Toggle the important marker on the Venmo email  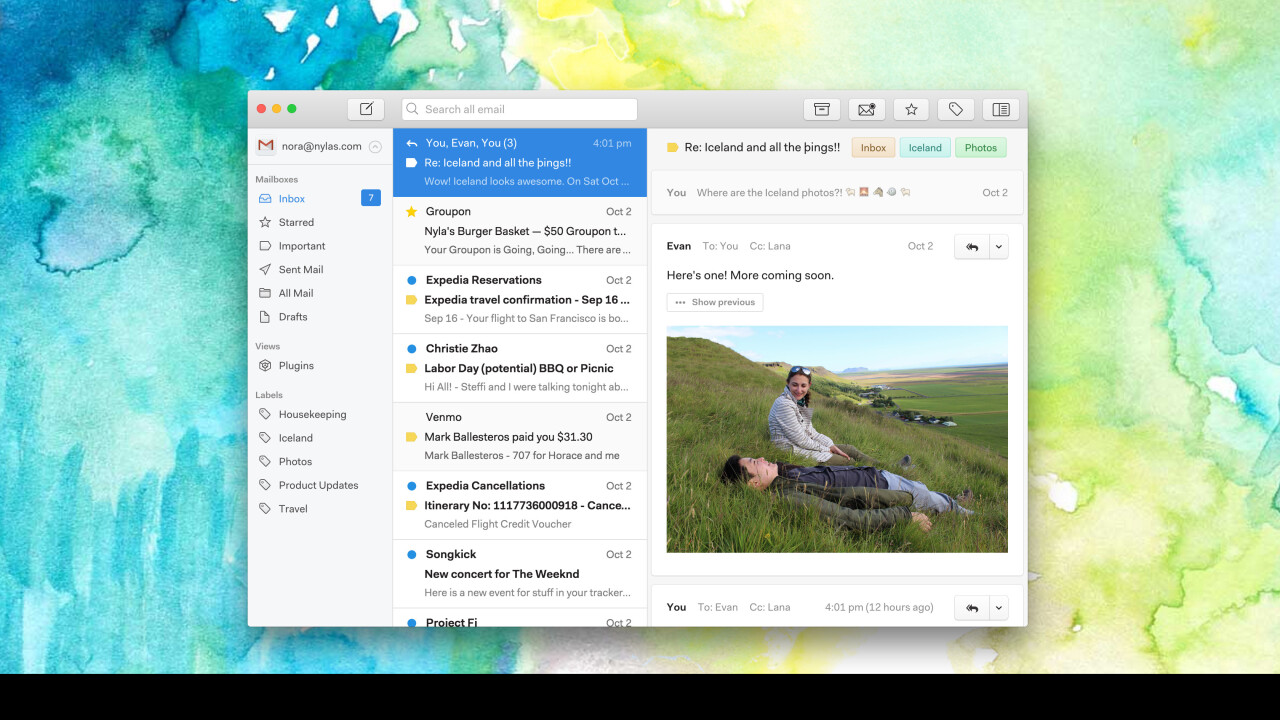point(411,437)
